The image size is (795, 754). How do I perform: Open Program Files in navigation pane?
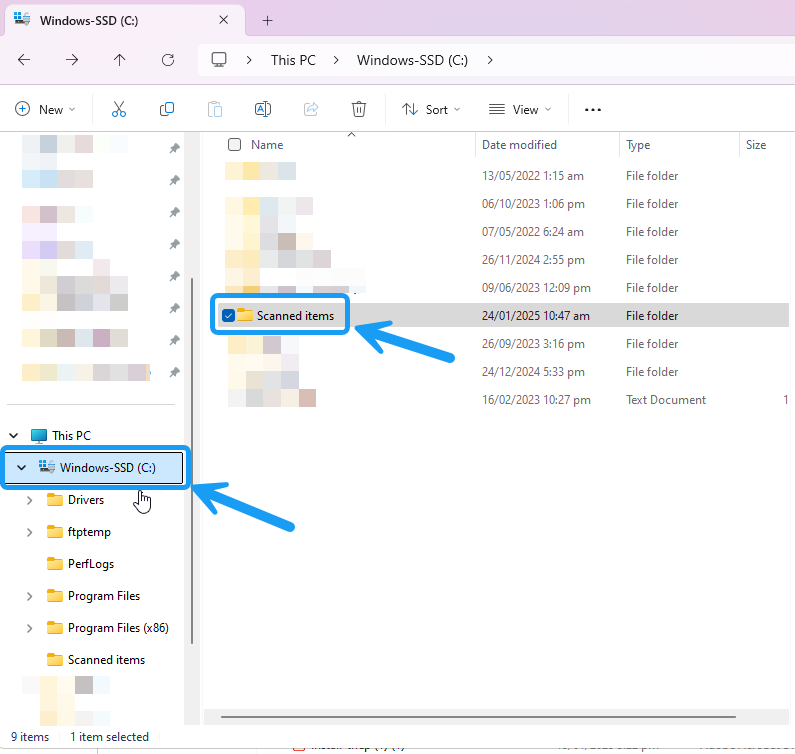click(103, 596)
